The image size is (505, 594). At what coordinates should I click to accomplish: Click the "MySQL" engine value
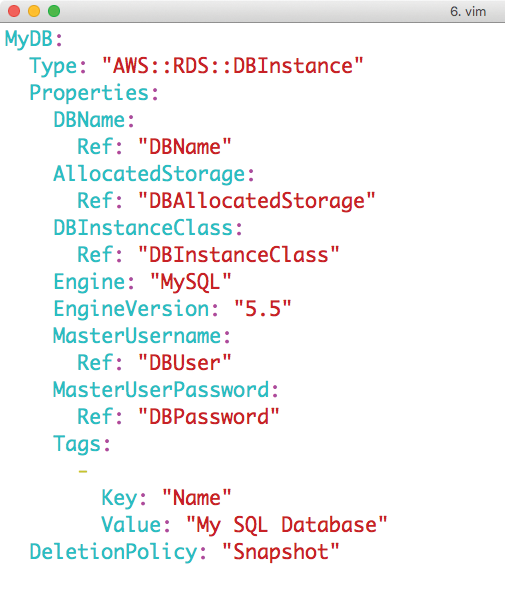(191, 282)
